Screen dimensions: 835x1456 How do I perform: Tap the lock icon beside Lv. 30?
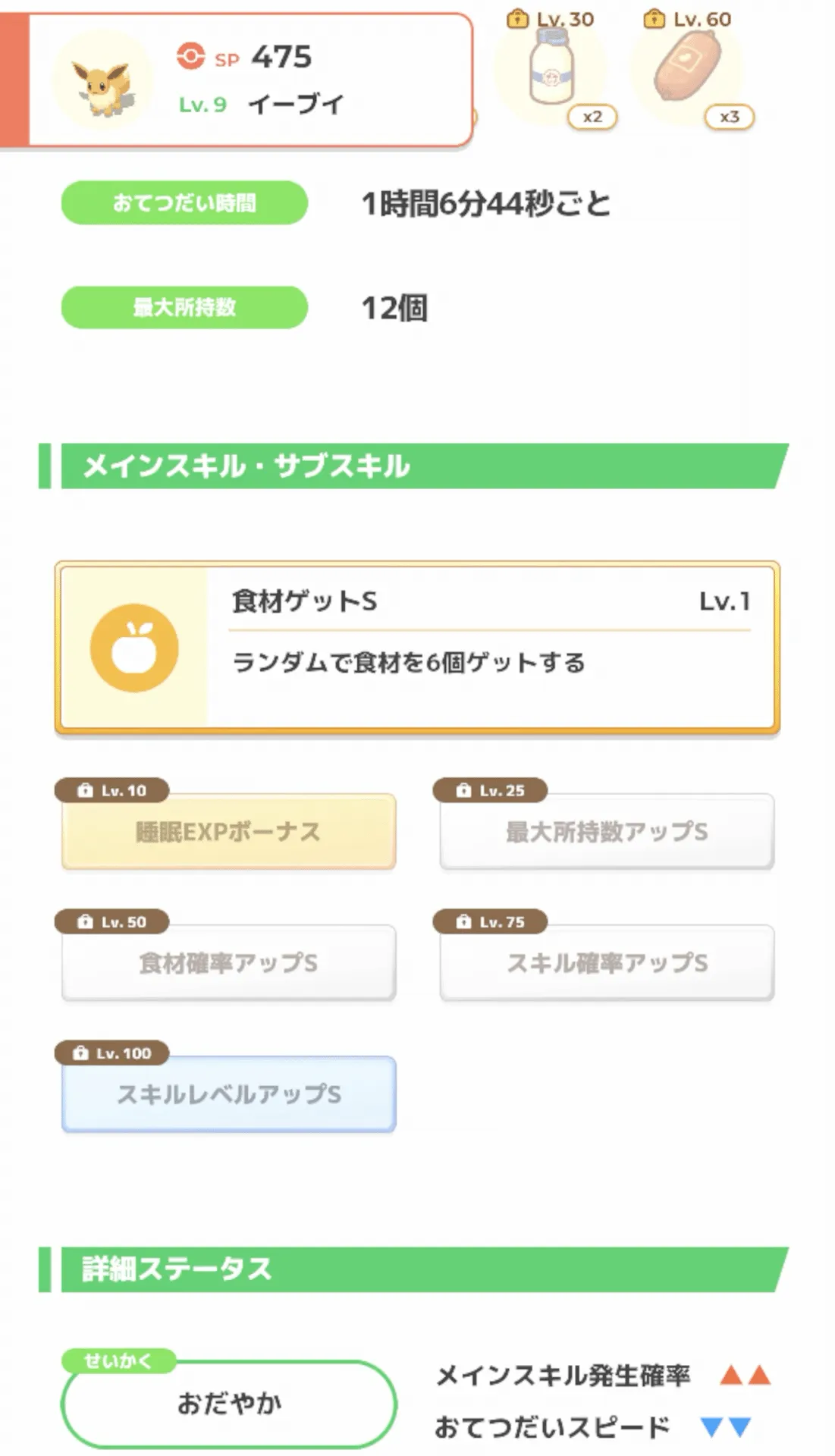pyautogui.click(x=517, y=18)
